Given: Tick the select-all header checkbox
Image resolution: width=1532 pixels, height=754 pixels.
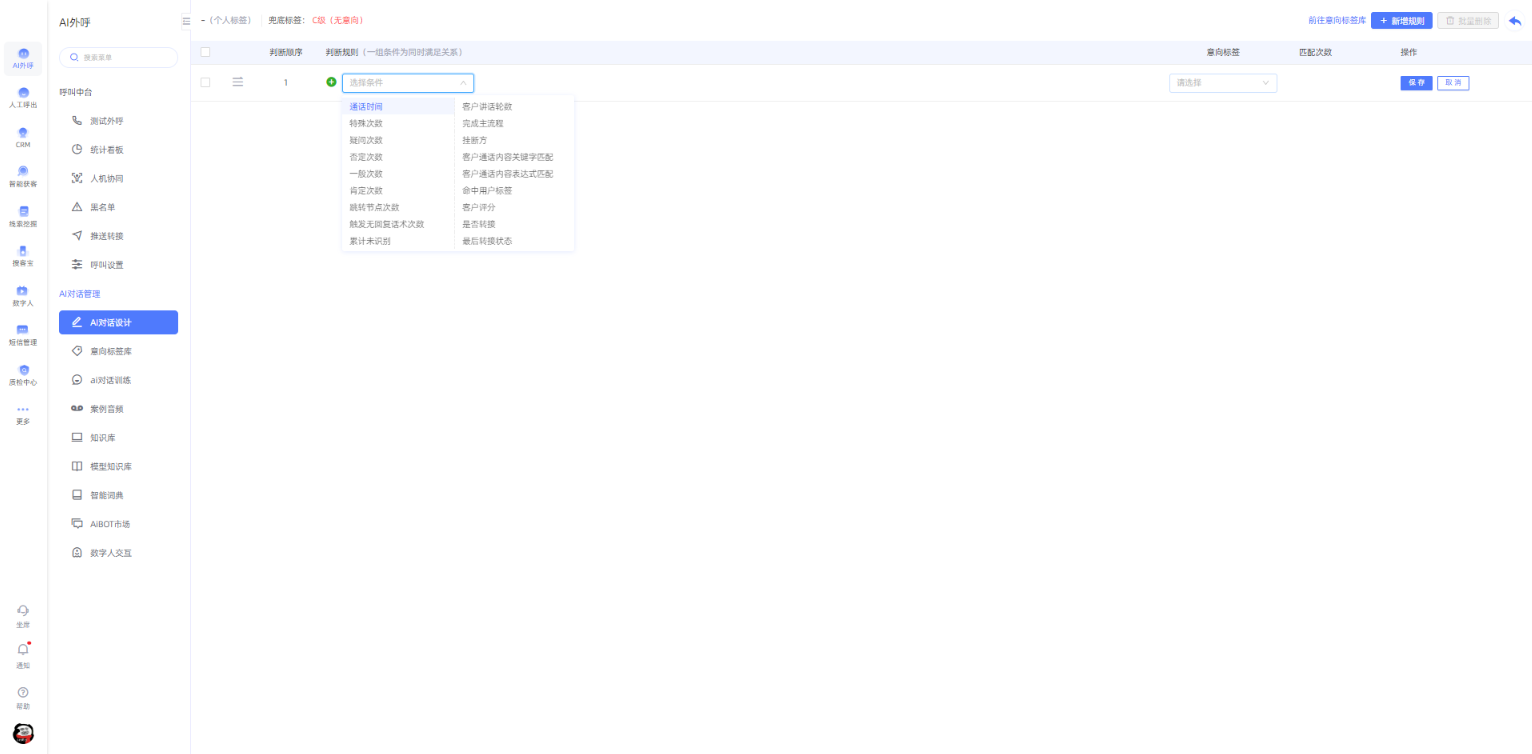Looking at the screenshot, I should pos(205,52).
